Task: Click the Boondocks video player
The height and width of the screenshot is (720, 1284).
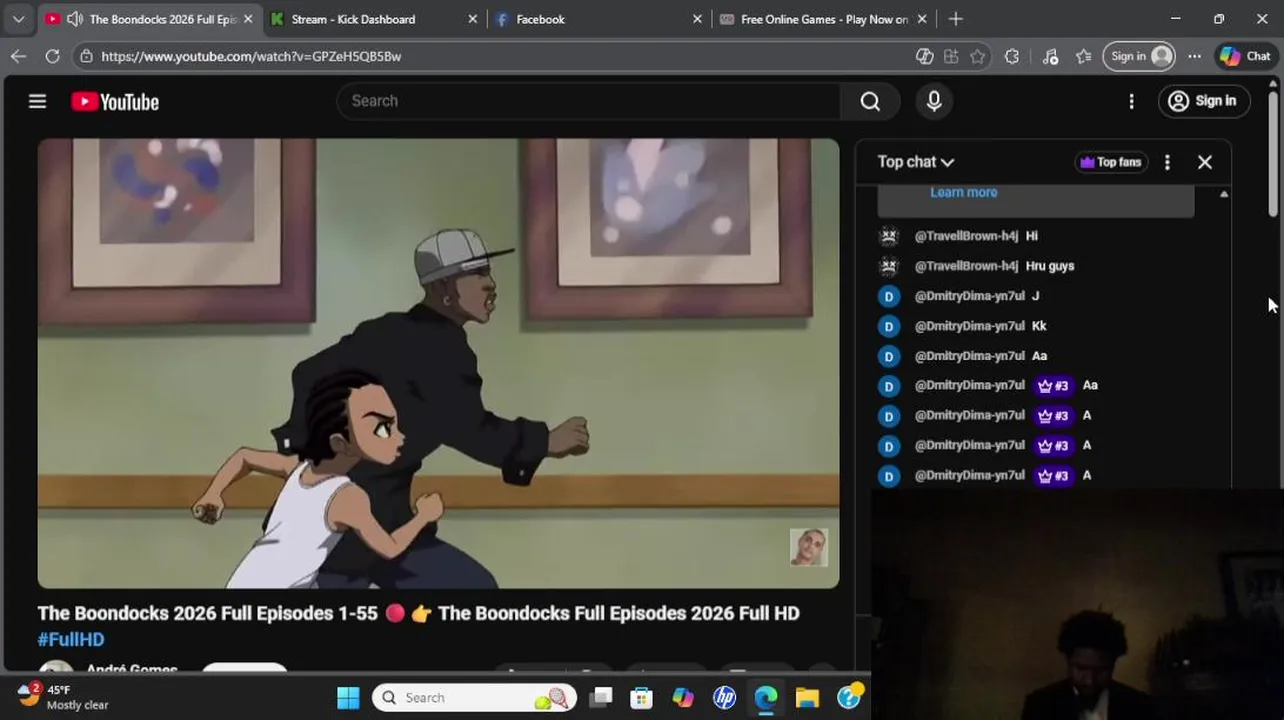Action: pyautogui.click(x=438, y=363)
